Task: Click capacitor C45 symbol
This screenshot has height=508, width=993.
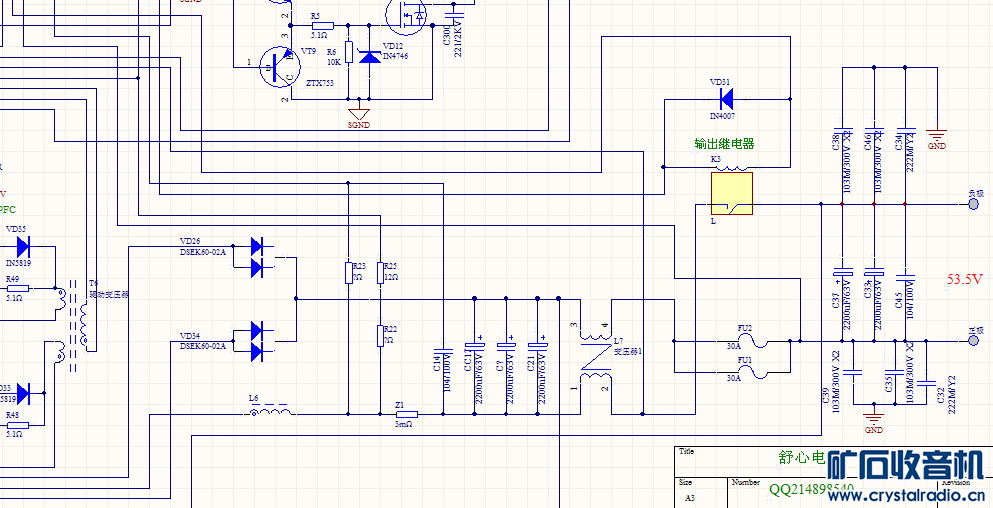Action: pyautogui.click(x=905, y=277)
